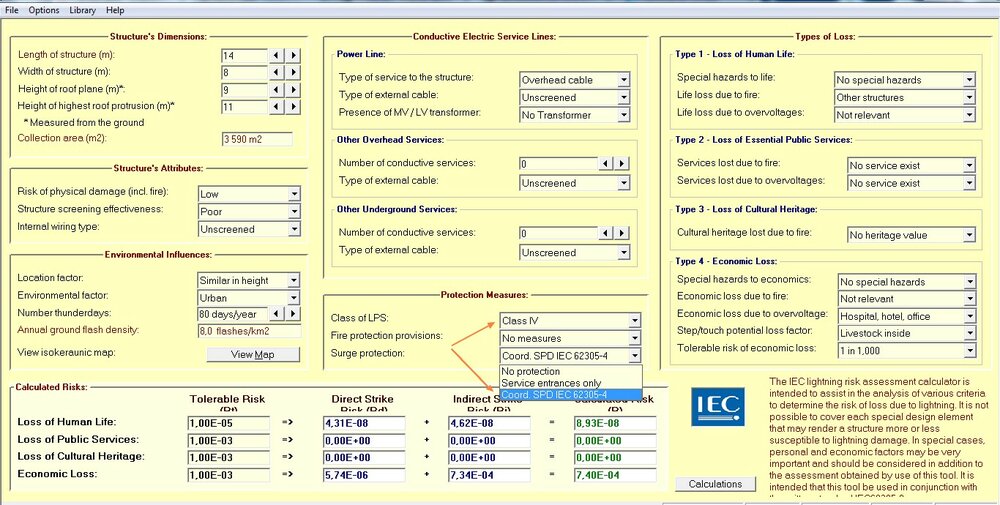Increase height of highest roof protrusion
Screen dimensions: 1000x505
coord(292,107)
